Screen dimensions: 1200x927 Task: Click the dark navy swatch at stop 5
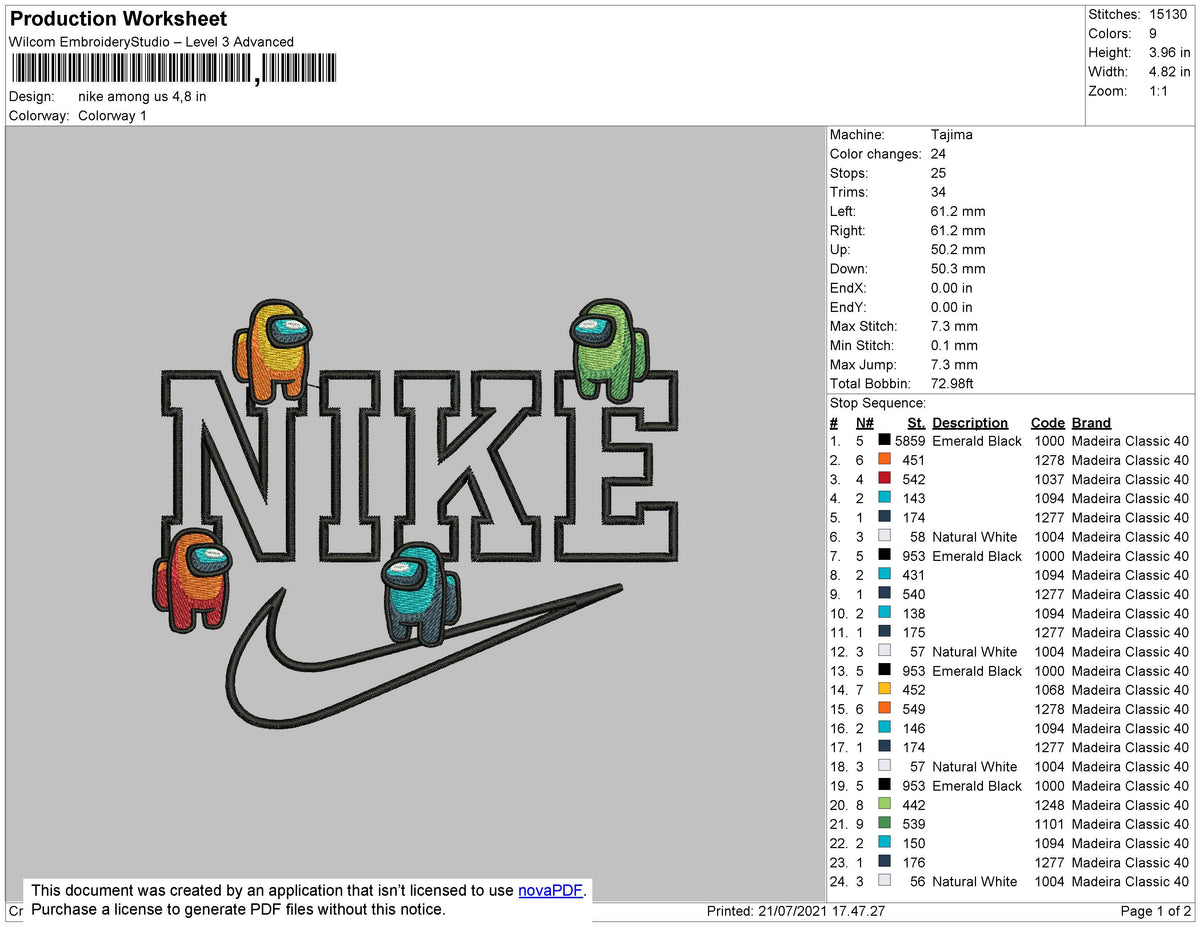[885, 517]
